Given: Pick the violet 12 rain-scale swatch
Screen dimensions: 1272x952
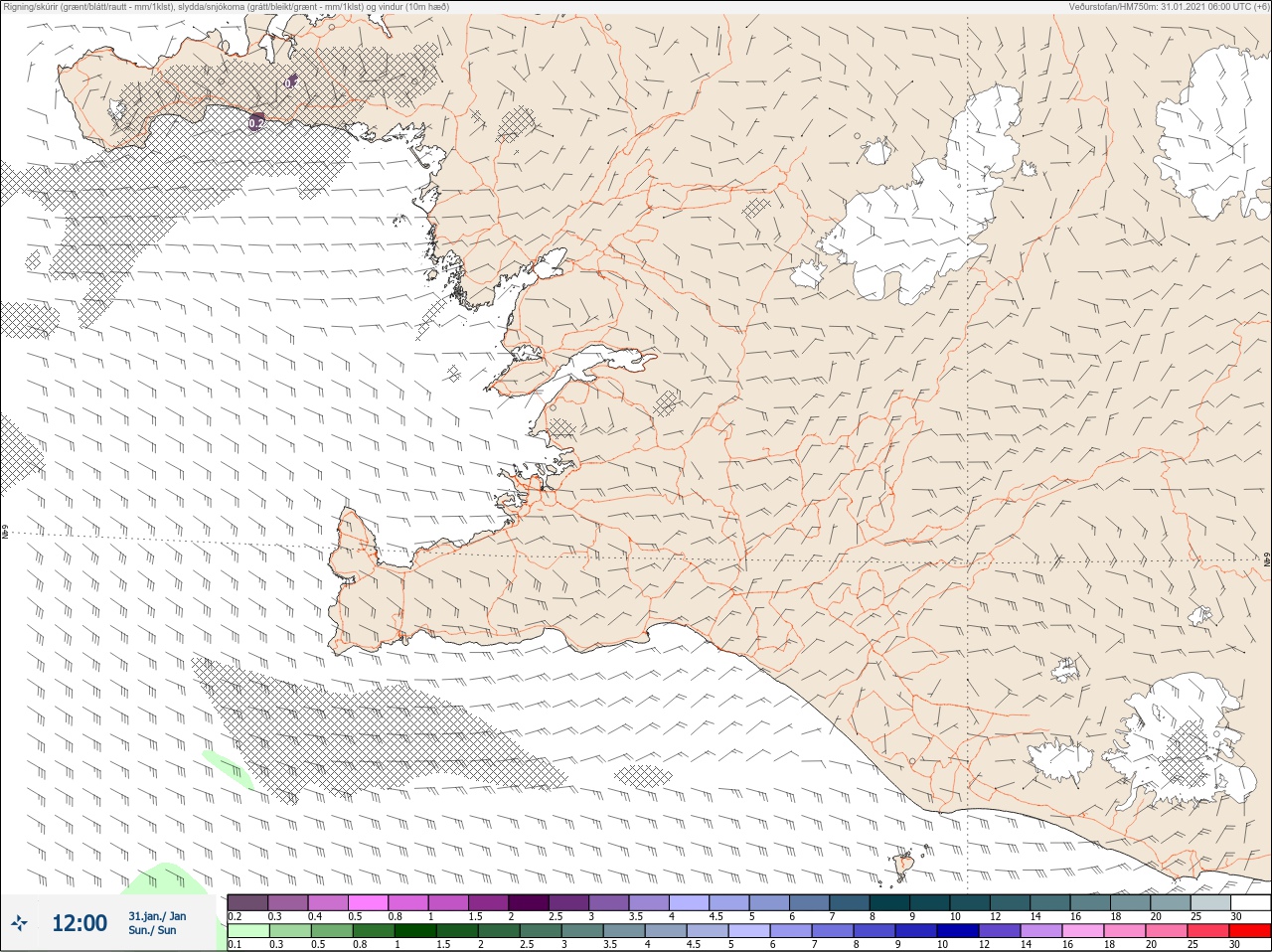Looking at the screenshot, I should pyautogui.click(x=999, y=931).
